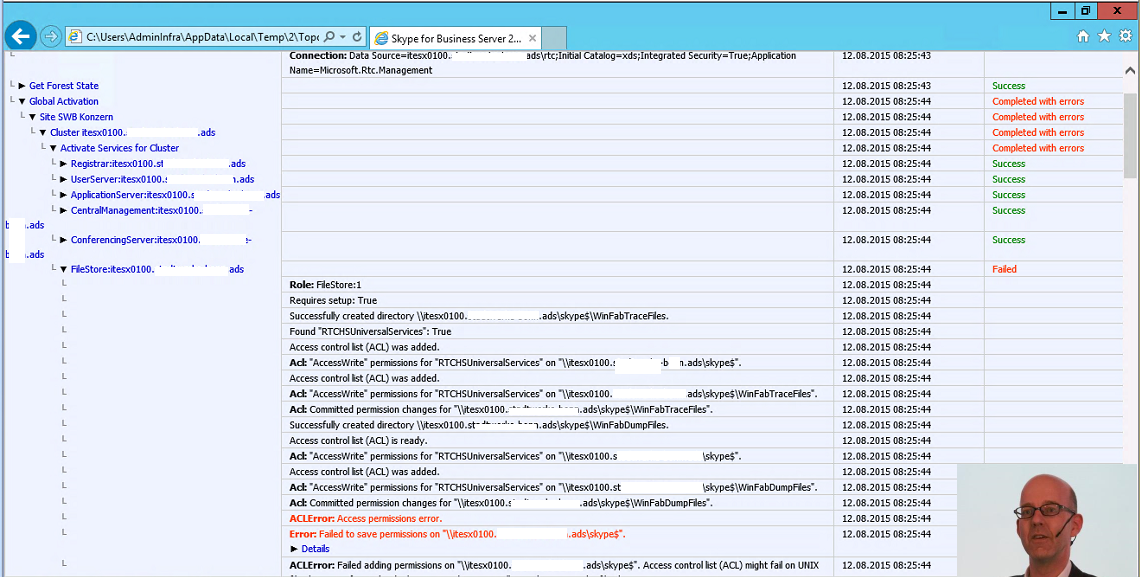Expand the Get Forest State arrow

pyautogui.click(x=22, y=86)
